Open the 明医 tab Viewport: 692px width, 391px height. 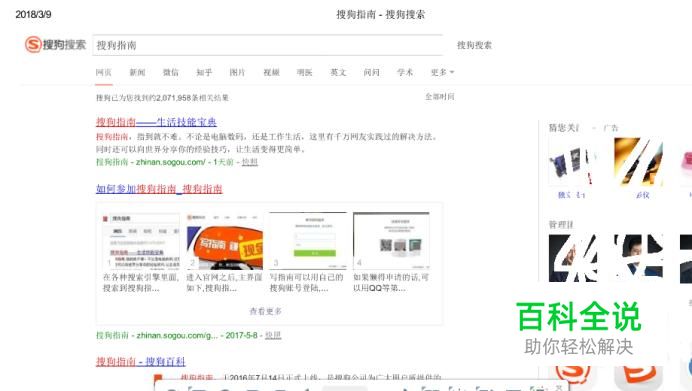pyautogui.click(x=305, y=72)
